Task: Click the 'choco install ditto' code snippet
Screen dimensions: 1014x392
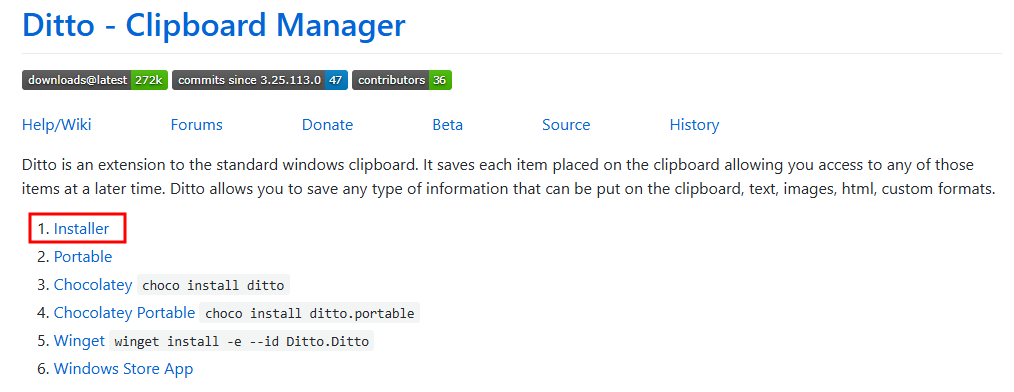Action: 213,285
